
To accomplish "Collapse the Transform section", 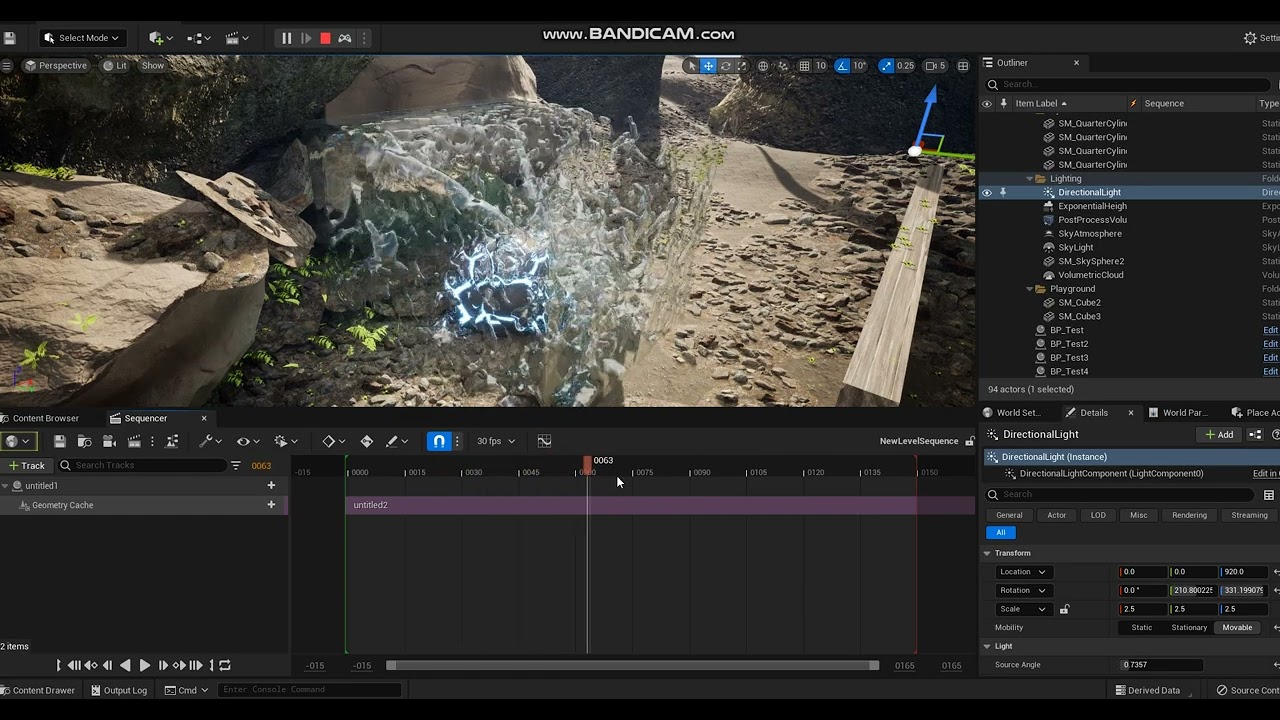I will [987, 553].
